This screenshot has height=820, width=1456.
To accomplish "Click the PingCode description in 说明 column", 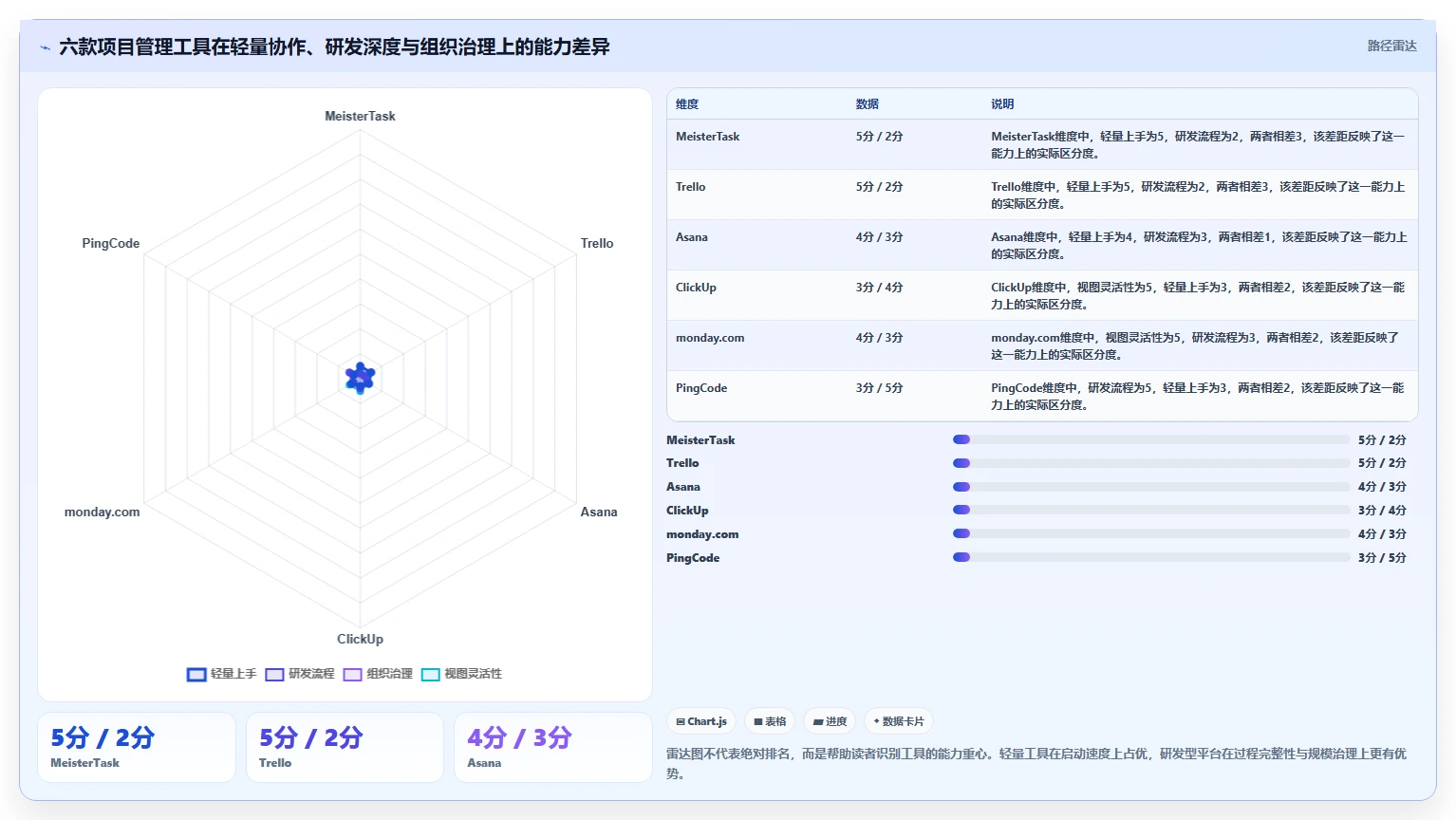I will point(1198,397).
